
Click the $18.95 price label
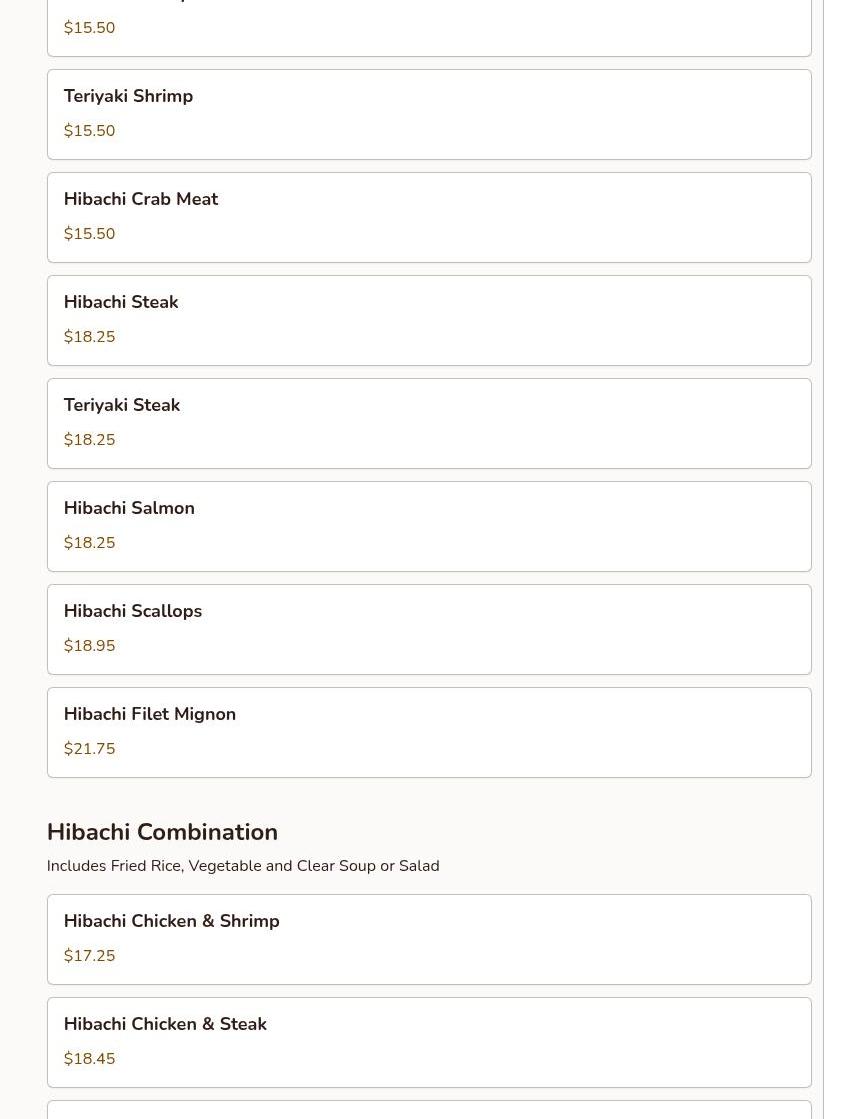point(89,646)
